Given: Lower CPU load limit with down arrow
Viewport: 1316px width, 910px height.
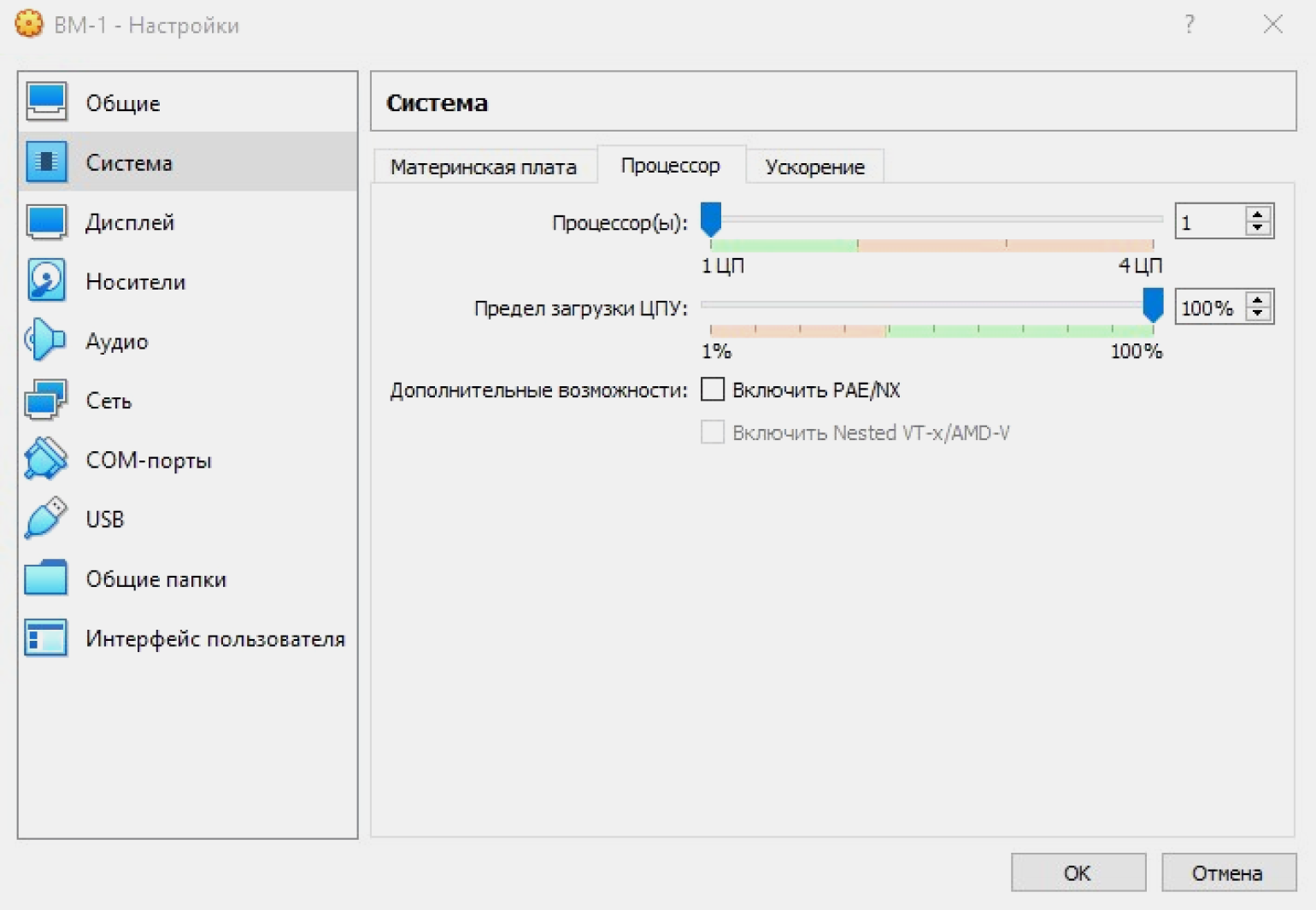Looking at the screenshot, I should [1257, 314].
